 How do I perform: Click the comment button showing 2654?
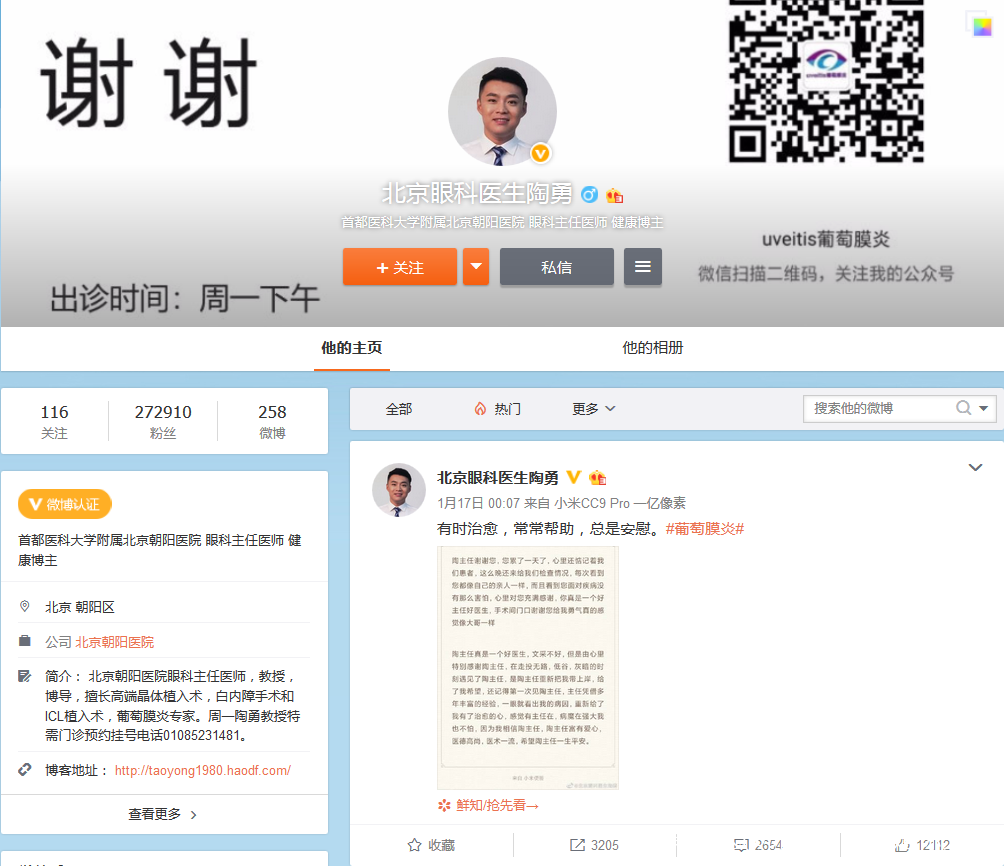(x=758, y=845)
